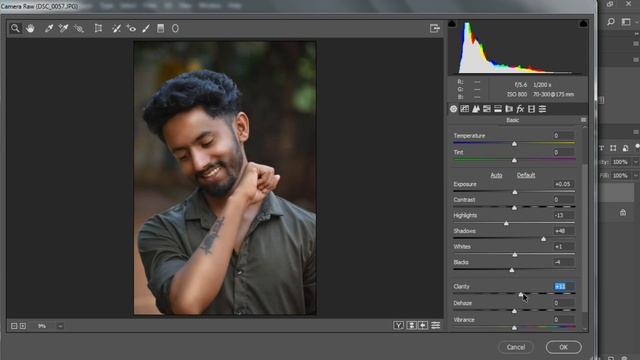Select the Graduated Filter tool
The height and width of the screenshot is (360, 640).
pyautogui.click(x=160, y=28)
